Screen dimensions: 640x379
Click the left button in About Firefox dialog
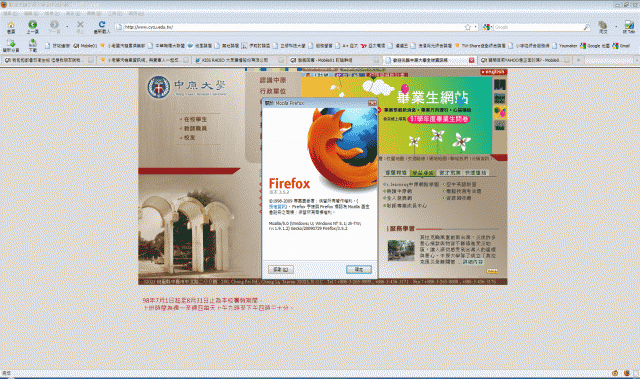click(280, 270)
